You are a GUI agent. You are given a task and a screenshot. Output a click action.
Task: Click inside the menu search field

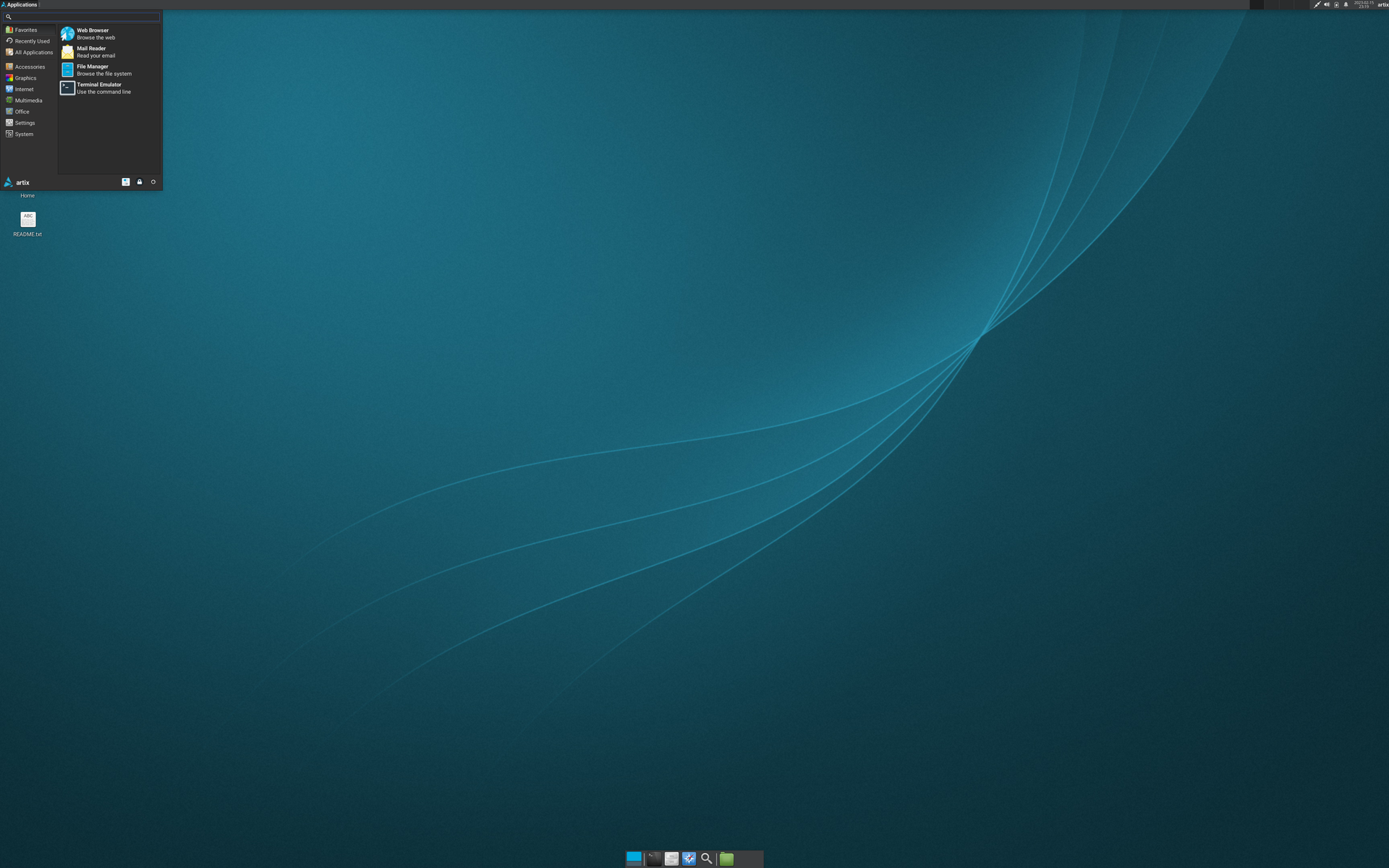tap(81, 17)
